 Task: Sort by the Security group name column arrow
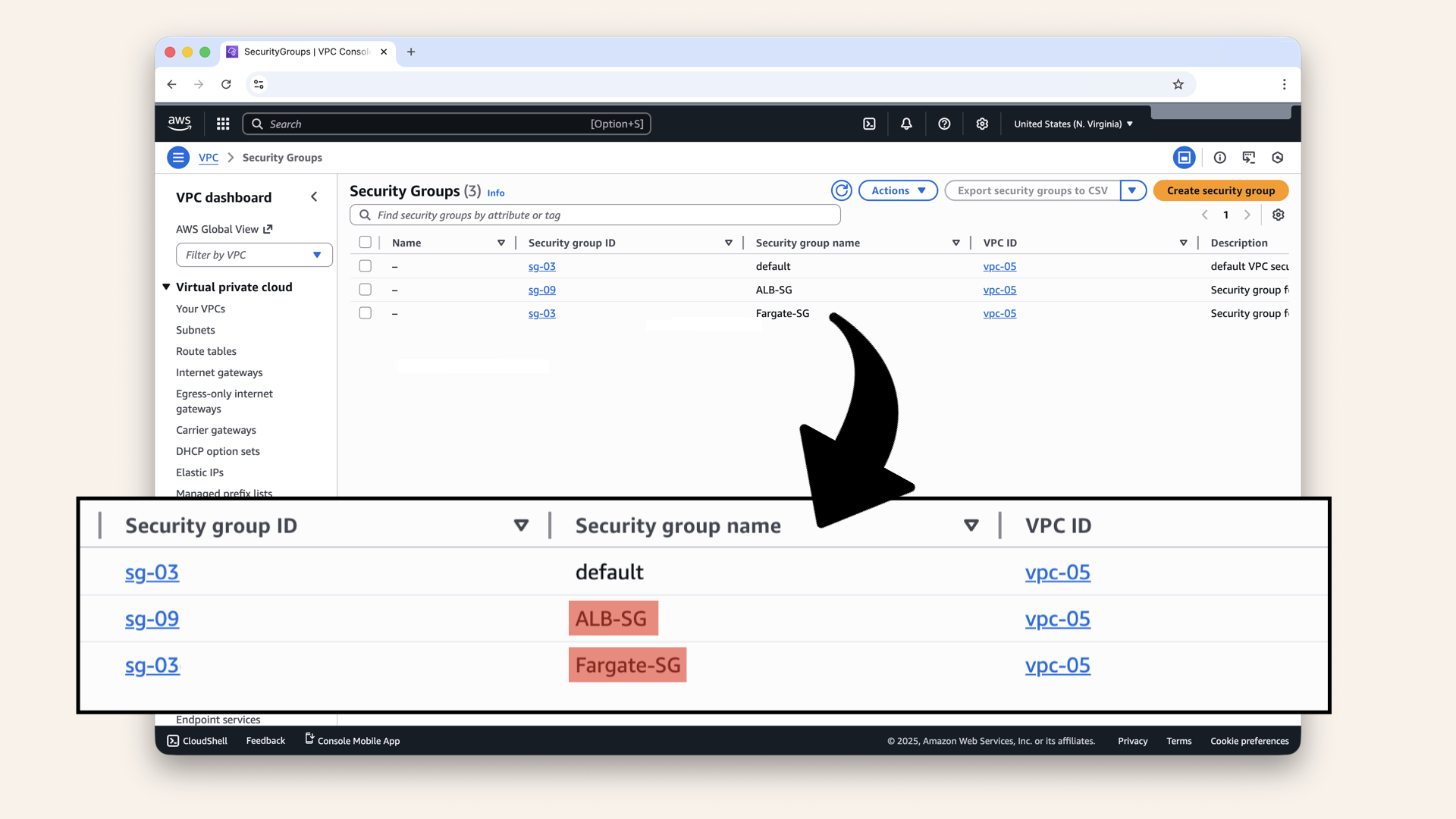(955, 242)
